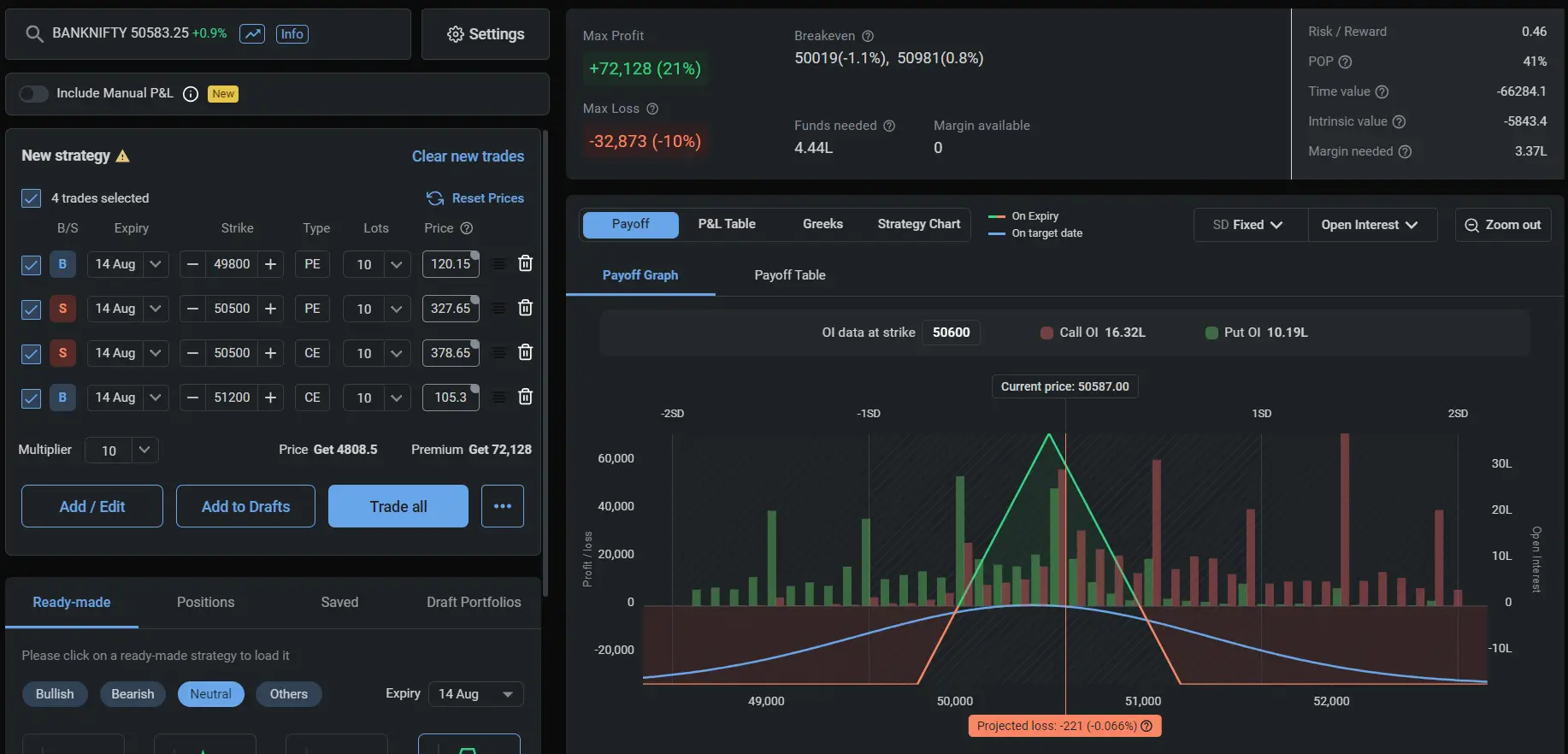Switch to Positions tab
This screenshot has width=1568, height=754.
point(205,603)
